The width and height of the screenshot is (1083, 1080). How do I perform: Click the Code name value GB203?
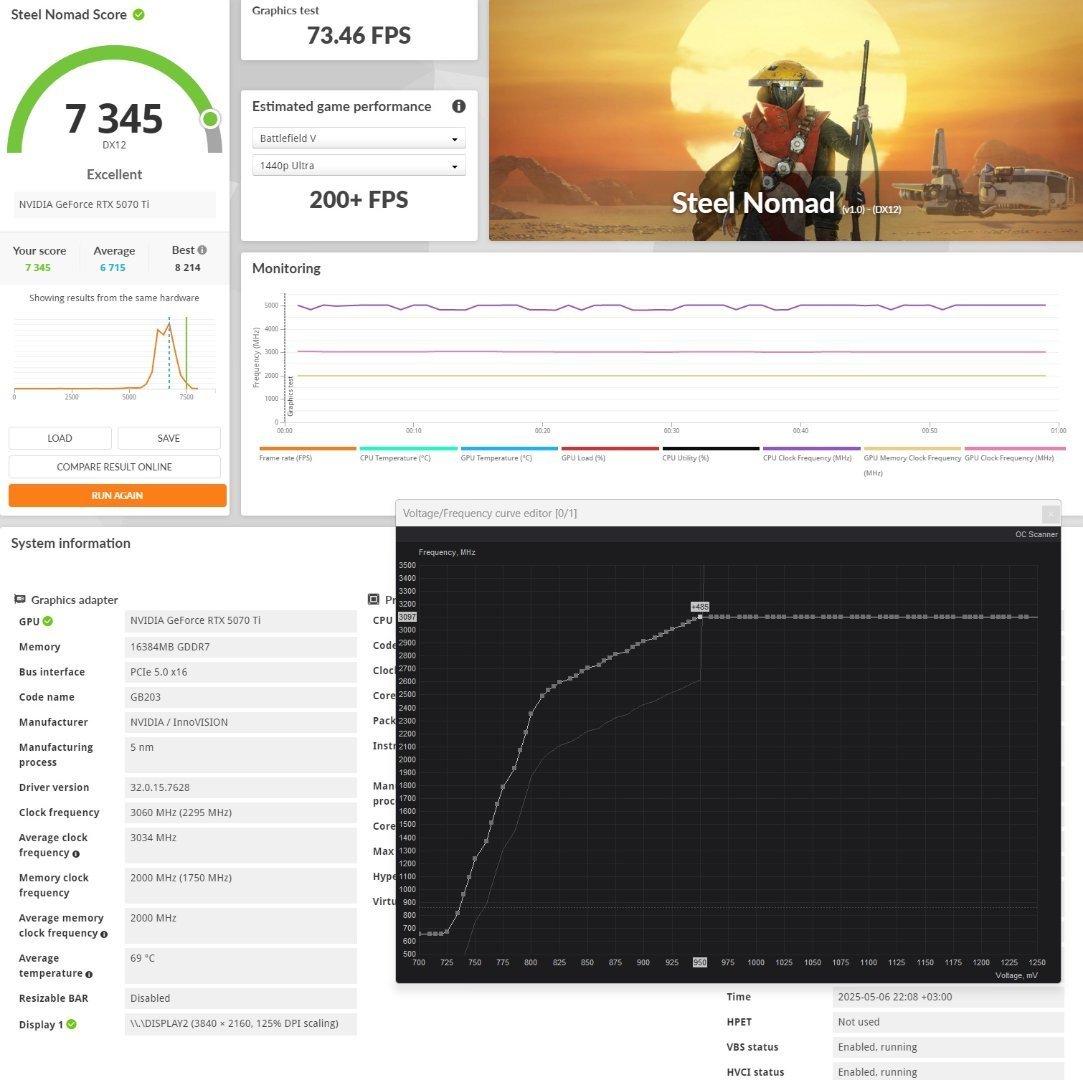tap(240, 697)
